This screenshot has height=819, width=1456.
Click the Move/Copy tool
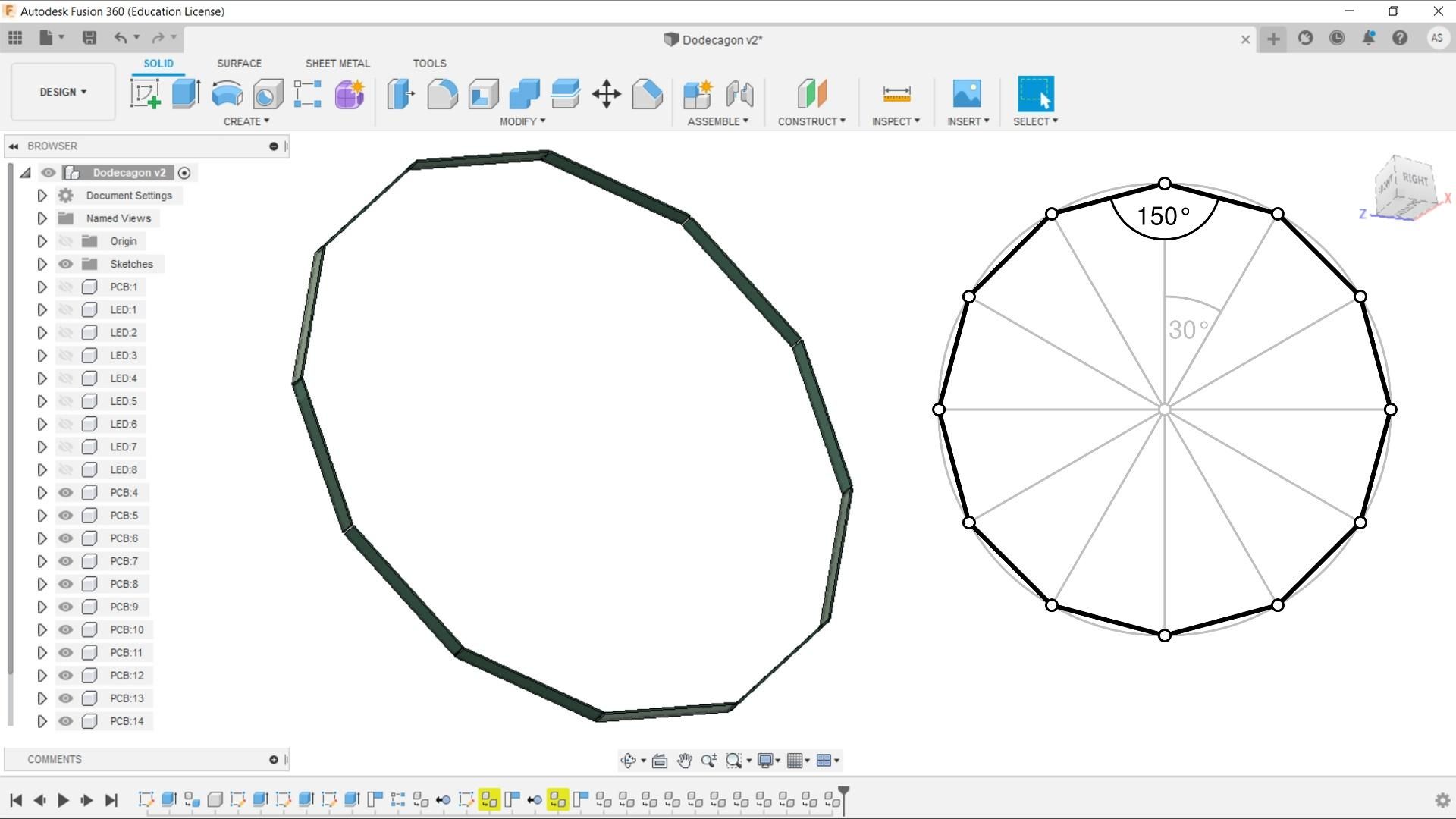606,94
